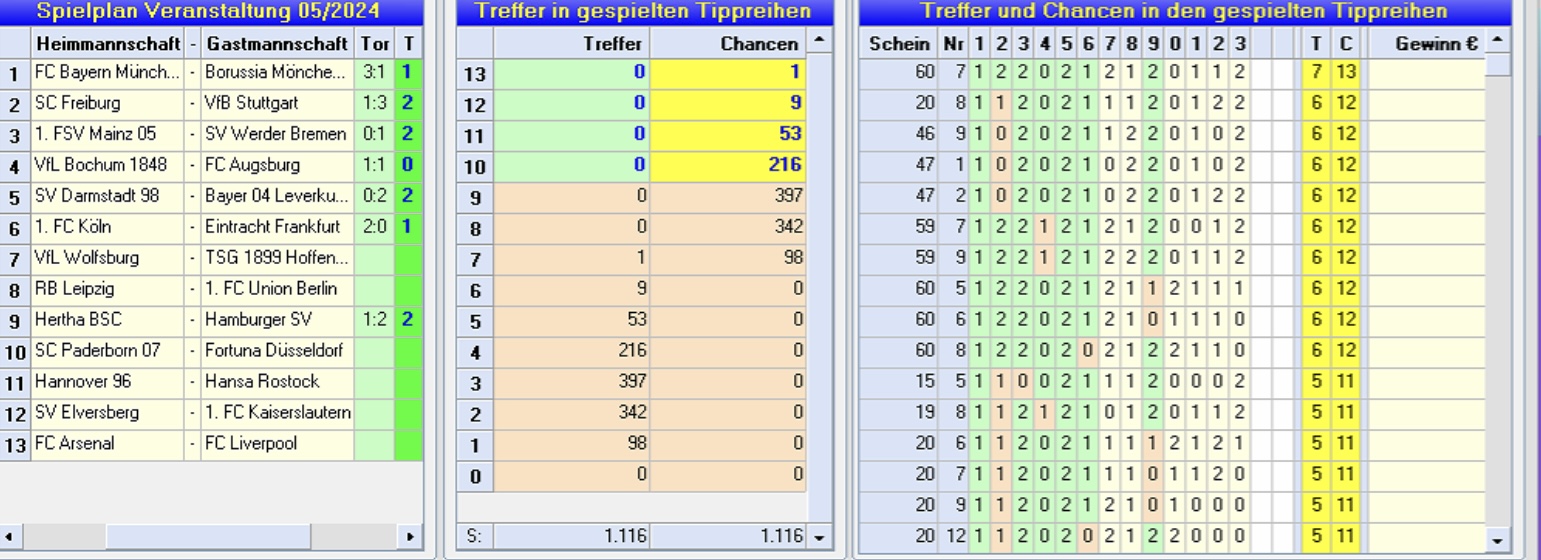Click the Schein column header

(898, 43)
